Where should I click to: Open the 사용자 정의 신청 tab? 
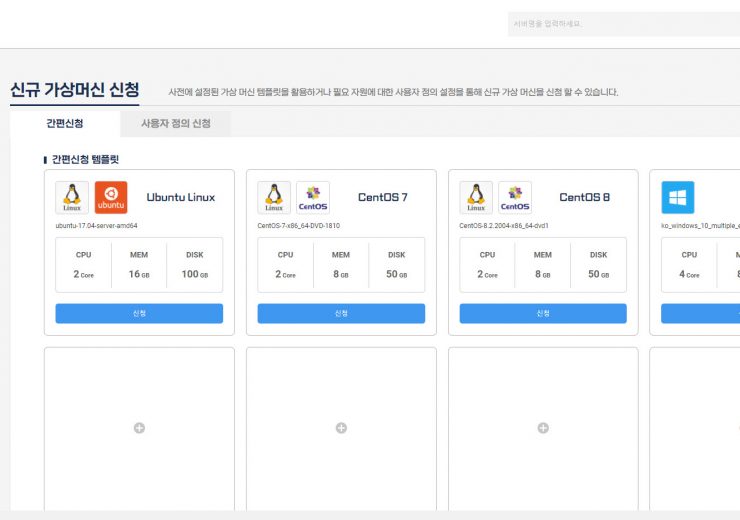point(175,124)
